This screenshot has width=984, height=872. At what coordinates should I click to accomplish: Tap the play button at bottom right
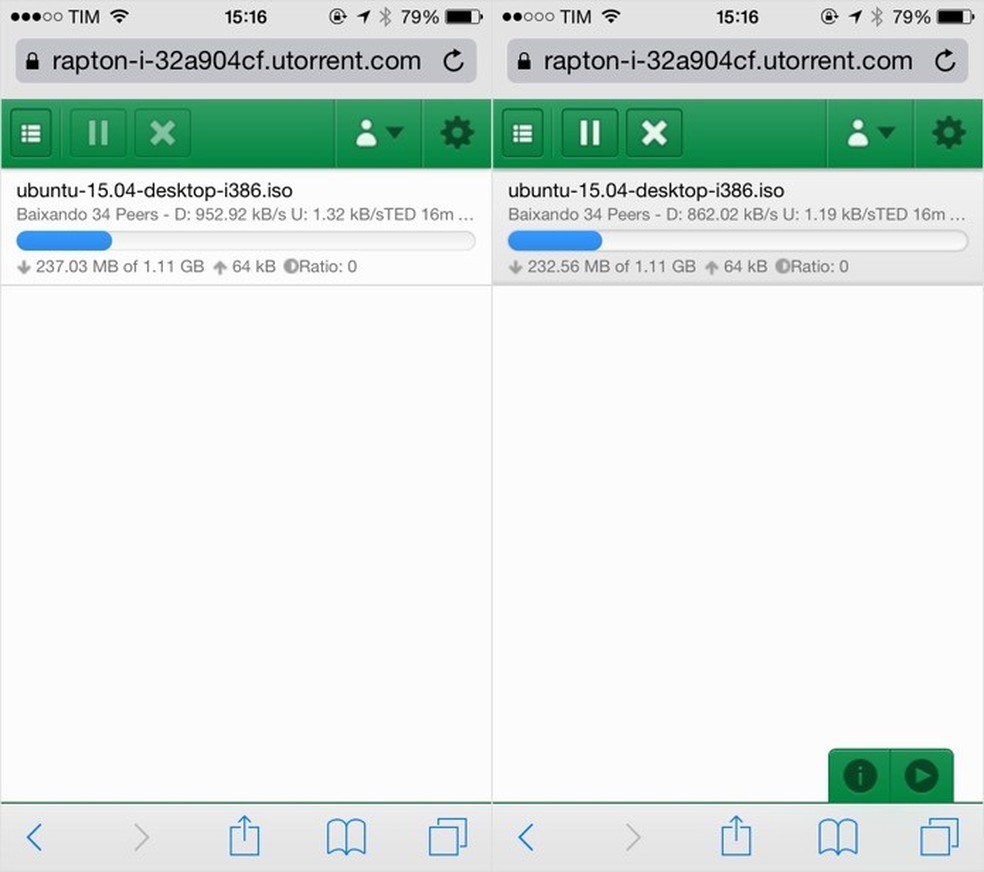922,776
